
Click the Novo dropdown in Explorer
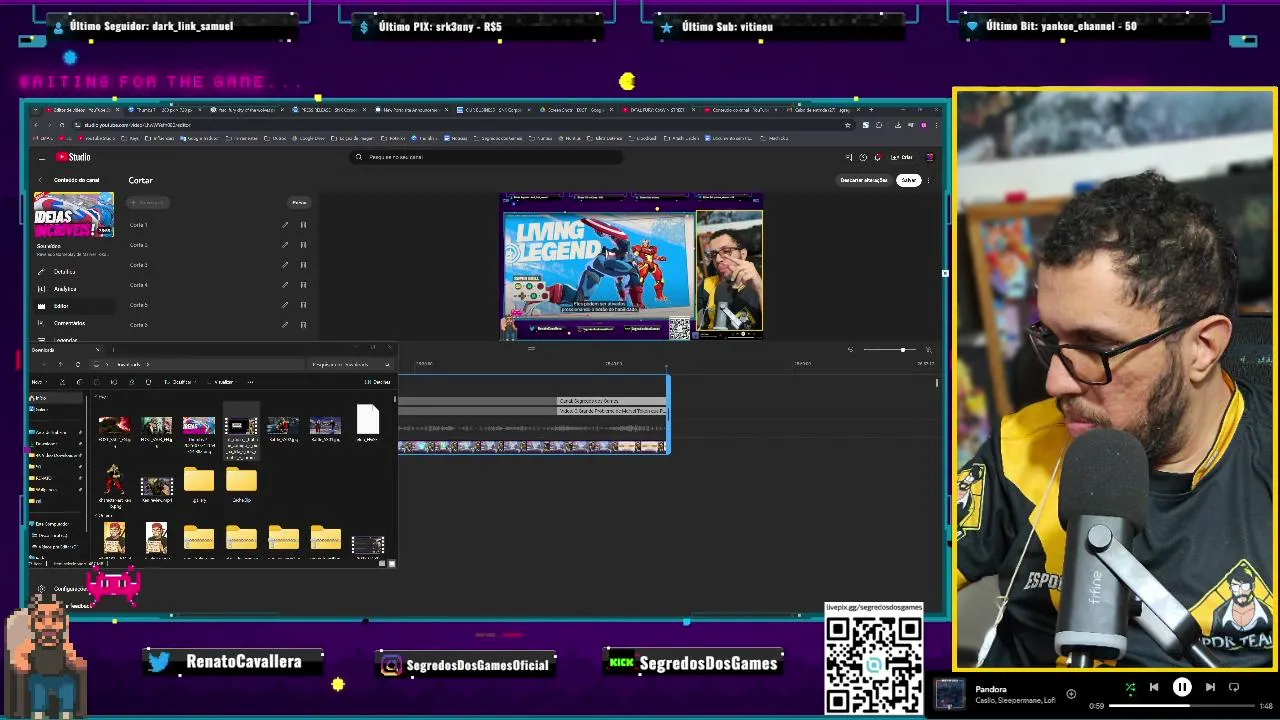click(x=38, y=382)
